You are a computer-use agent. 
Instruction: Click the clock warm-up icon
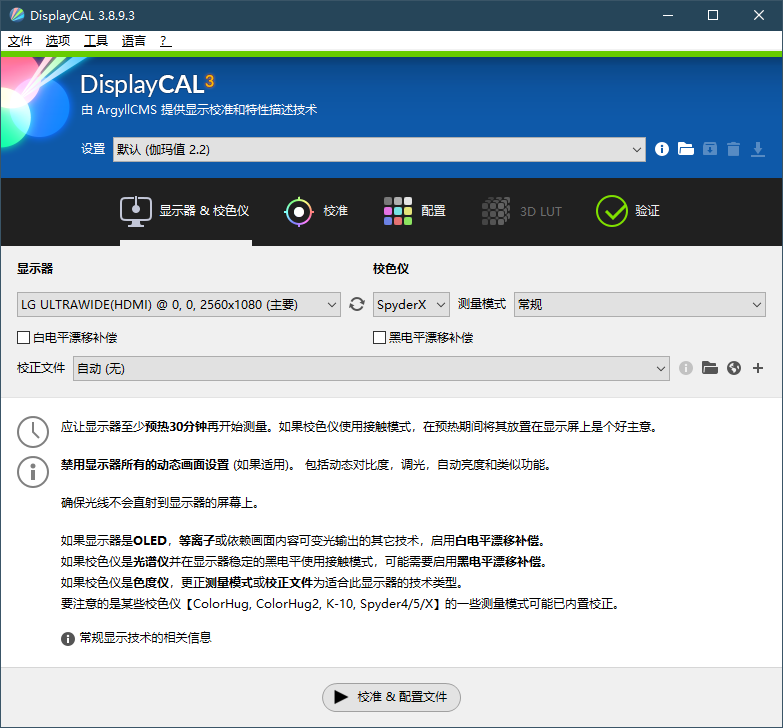tap(33, 432)
